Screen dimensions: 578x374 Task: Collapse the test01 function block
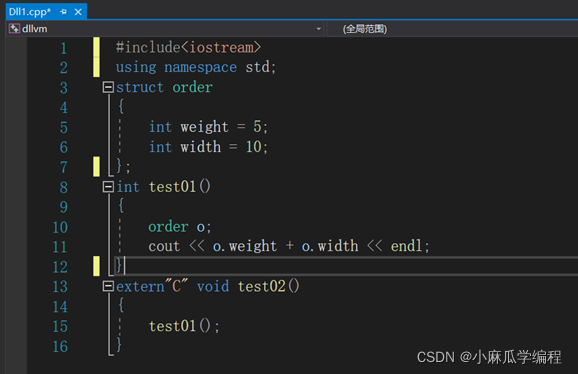108,187
